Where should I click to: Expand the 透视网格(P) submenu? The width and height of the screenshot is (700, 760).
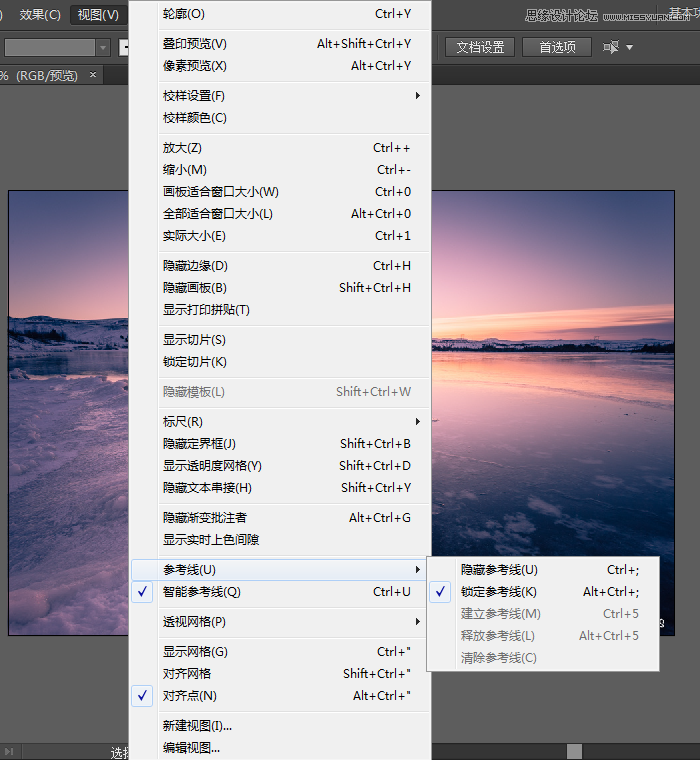281,622
